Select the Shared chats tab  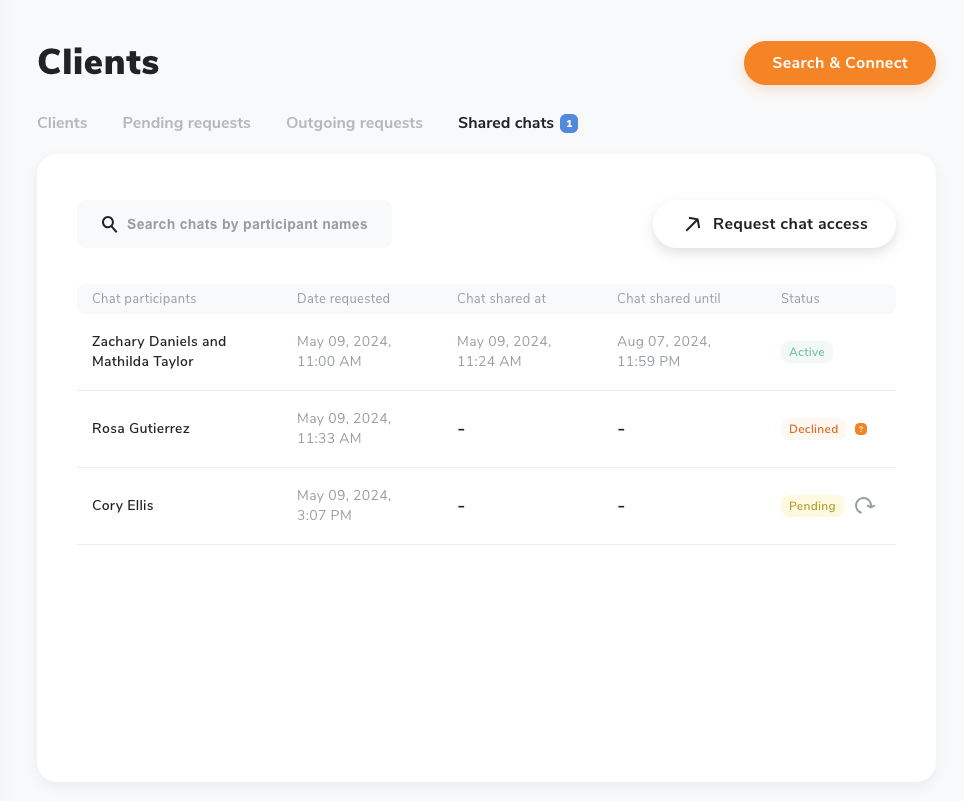tap(506, 123)
